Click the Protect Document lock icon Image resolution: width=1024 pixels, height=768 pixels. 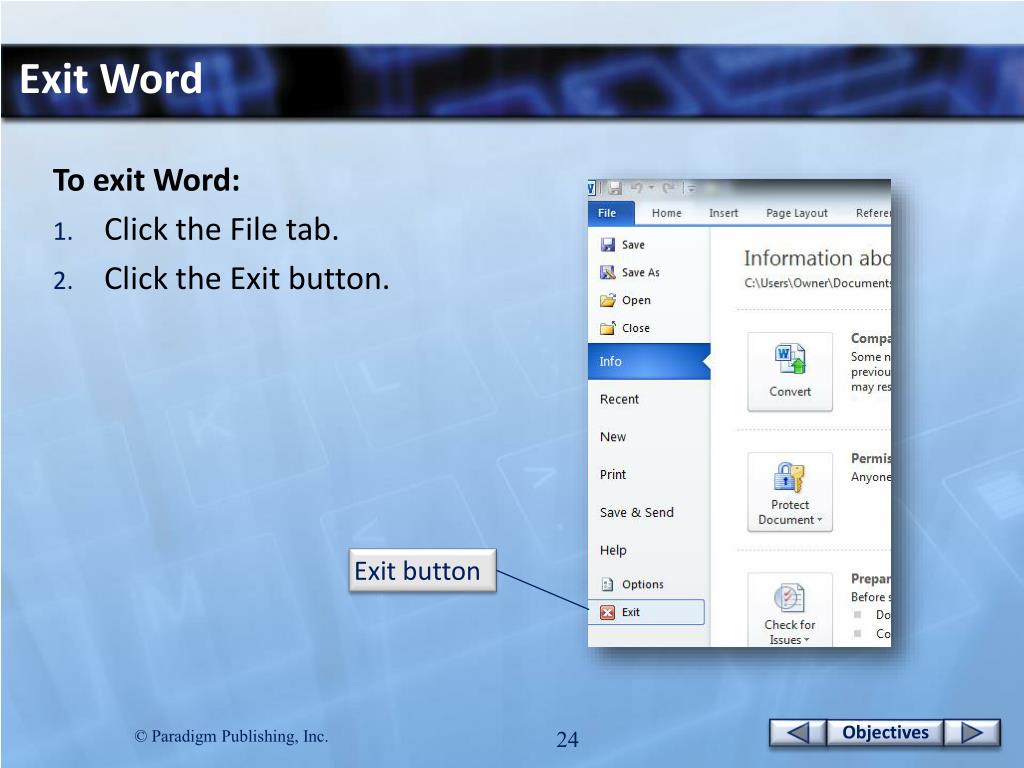click(x=790, y=477)
